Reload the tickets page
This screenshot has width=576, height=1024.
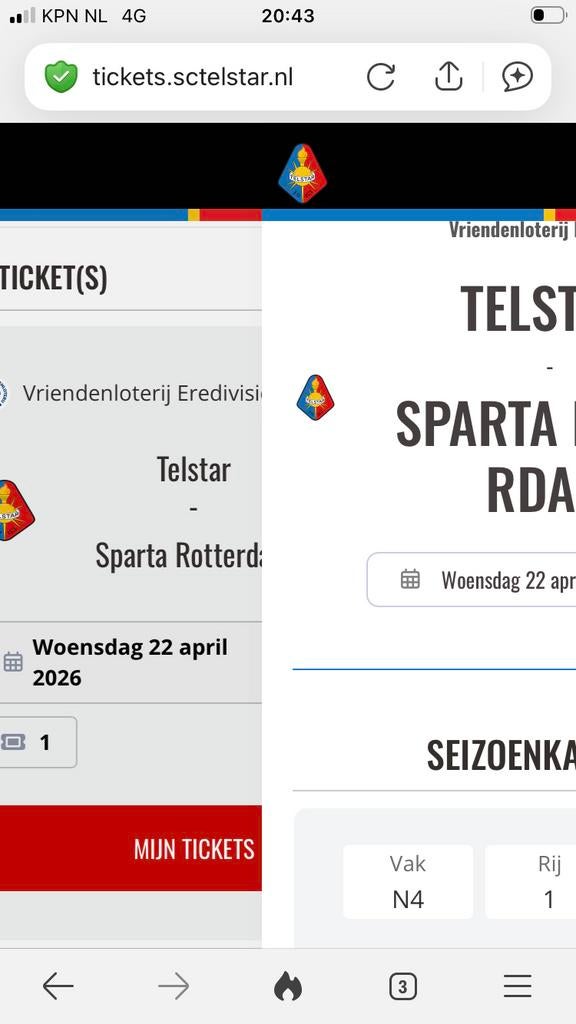[x=381, y=76]
